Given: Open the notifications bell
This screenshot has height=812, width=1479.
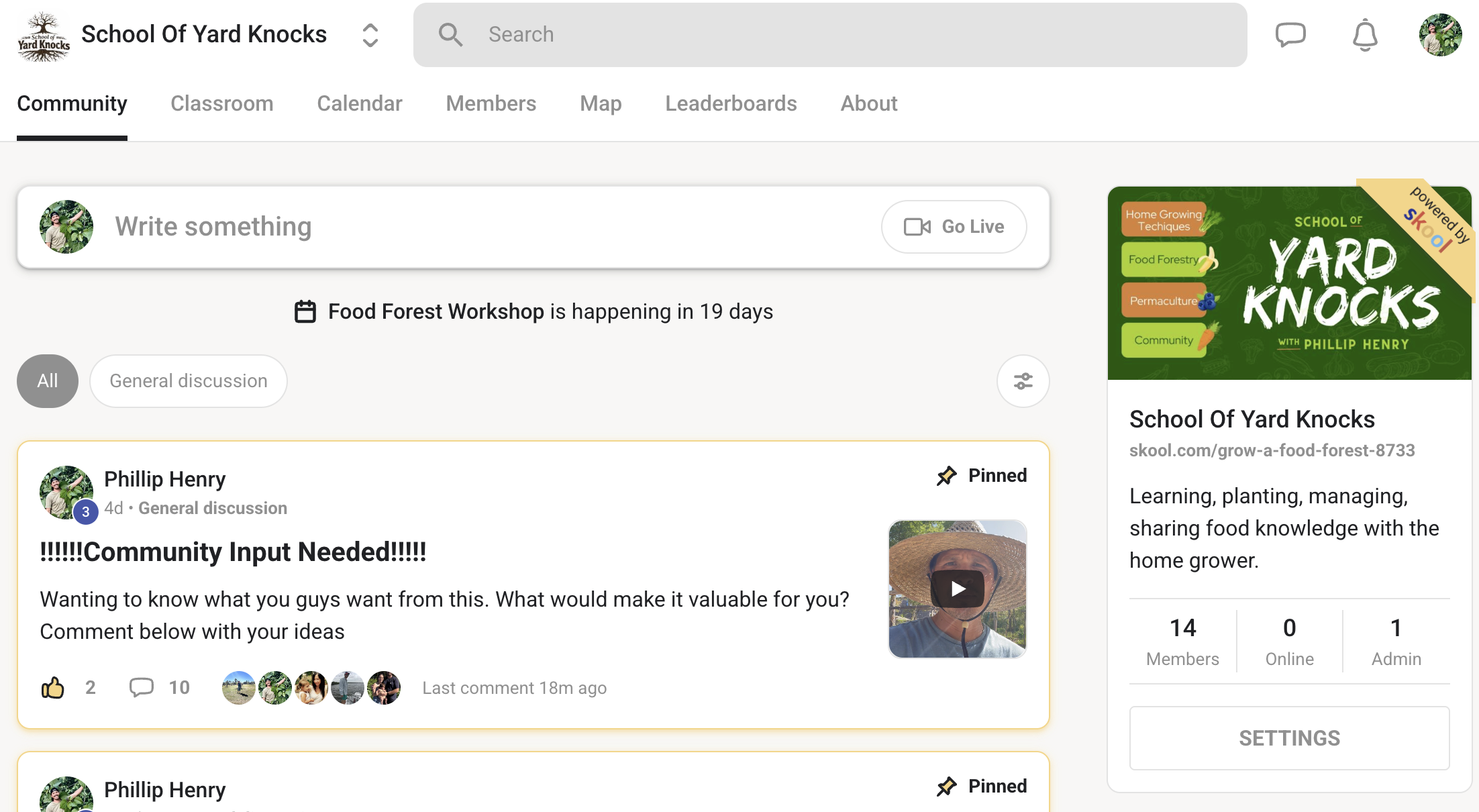Looking at the screenshot, I should pos(1364,34).
